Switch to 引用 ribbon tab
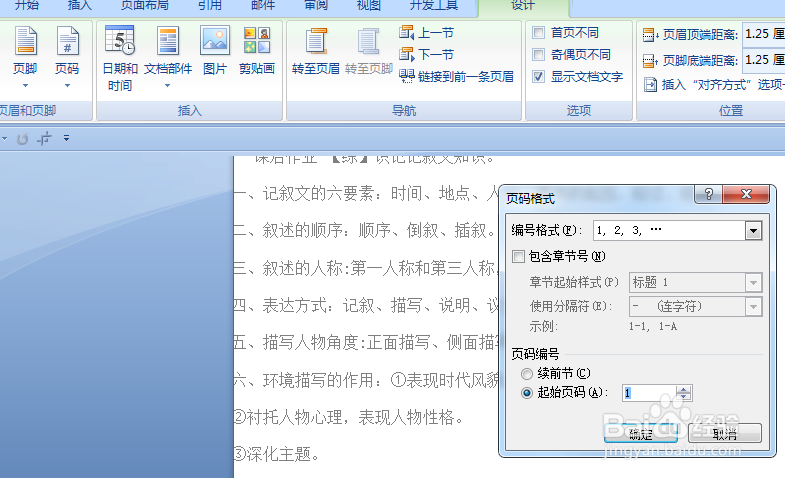Image resolution: width=785 pixels, height=478 pixels. pos(210,6)
